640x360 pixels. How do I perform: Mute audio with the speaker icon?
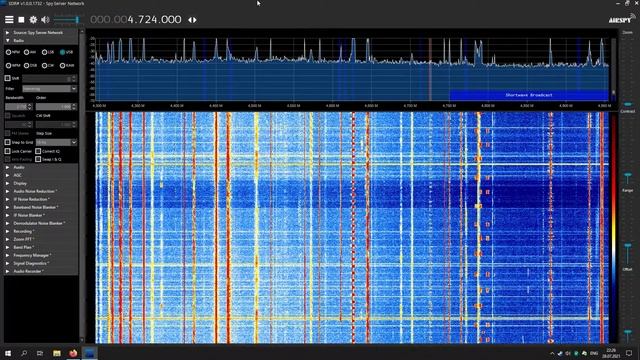click(x=45, y=20)
